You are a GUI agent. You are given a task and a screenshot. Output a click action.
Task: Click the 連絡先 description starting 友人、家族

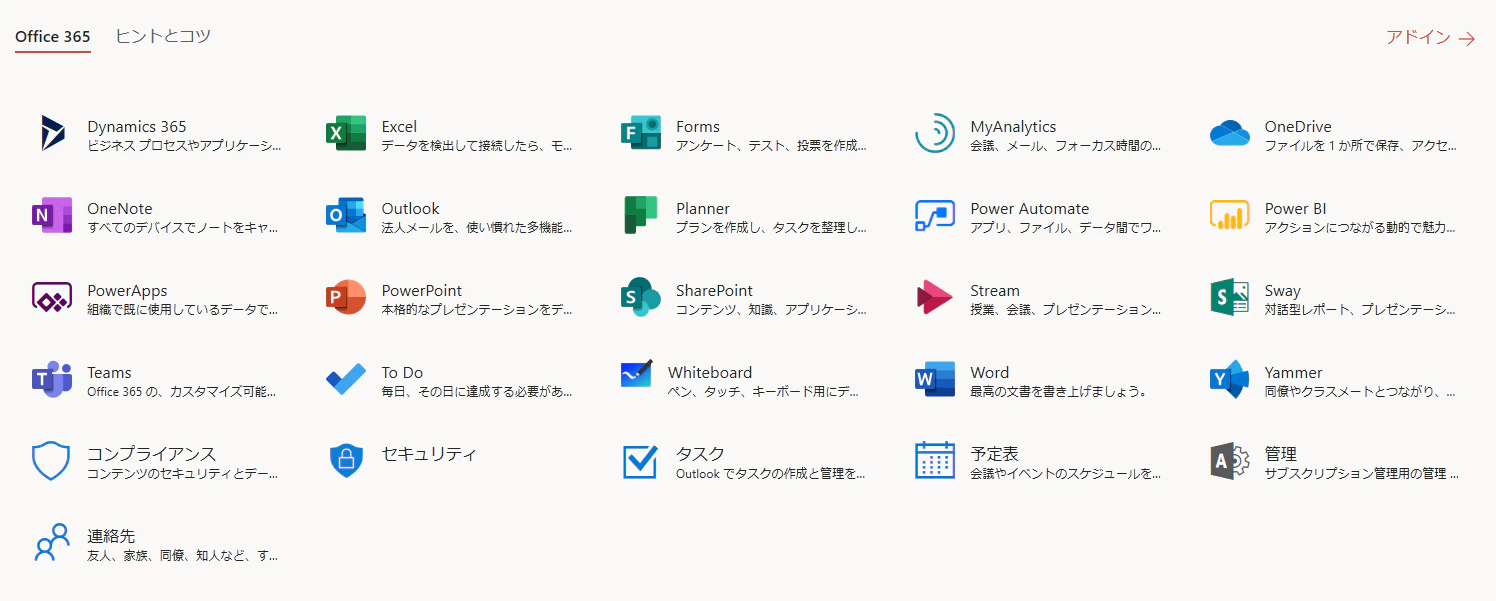183,555
